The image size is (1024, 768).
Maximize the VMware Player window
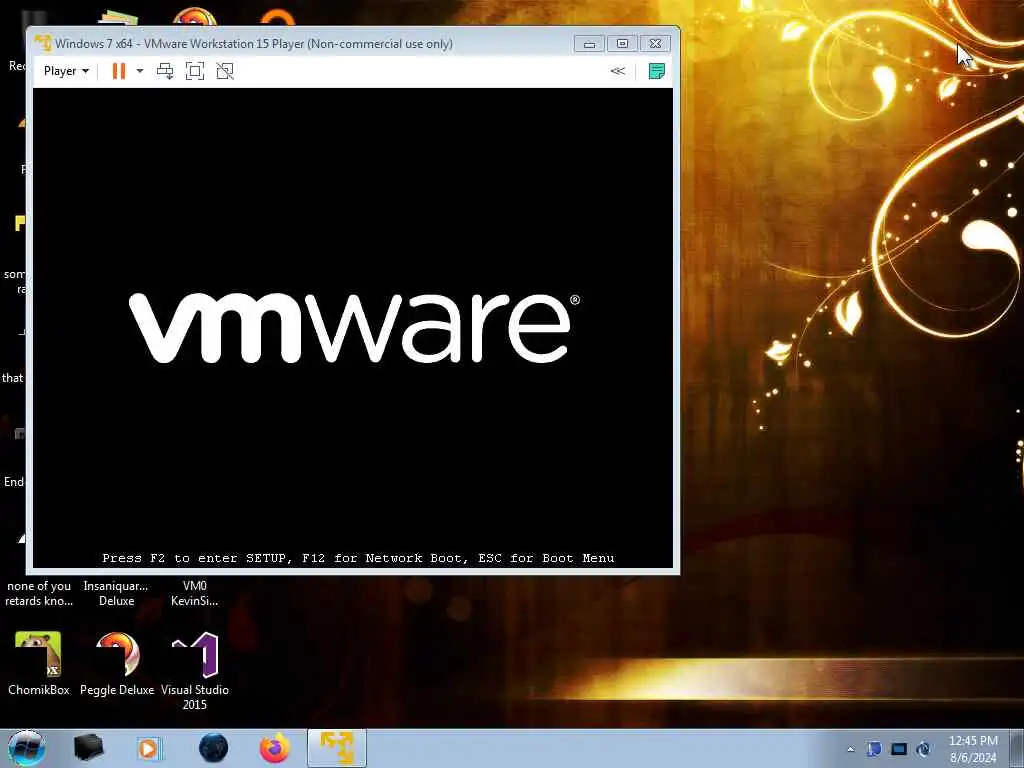tap(622, 44)
